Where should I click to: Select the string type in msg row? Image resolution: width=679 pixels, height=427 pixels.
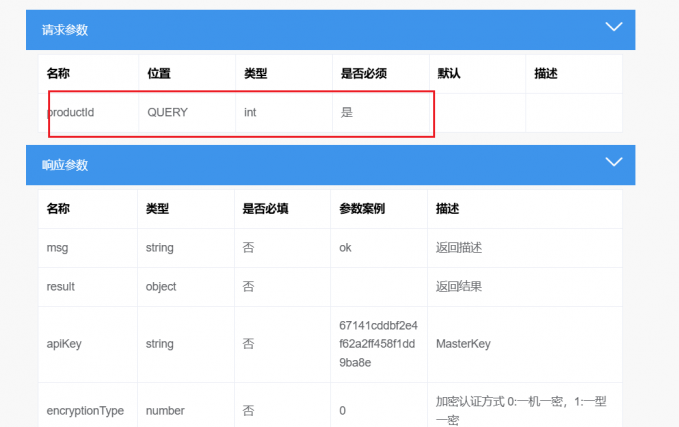point(159,248)
